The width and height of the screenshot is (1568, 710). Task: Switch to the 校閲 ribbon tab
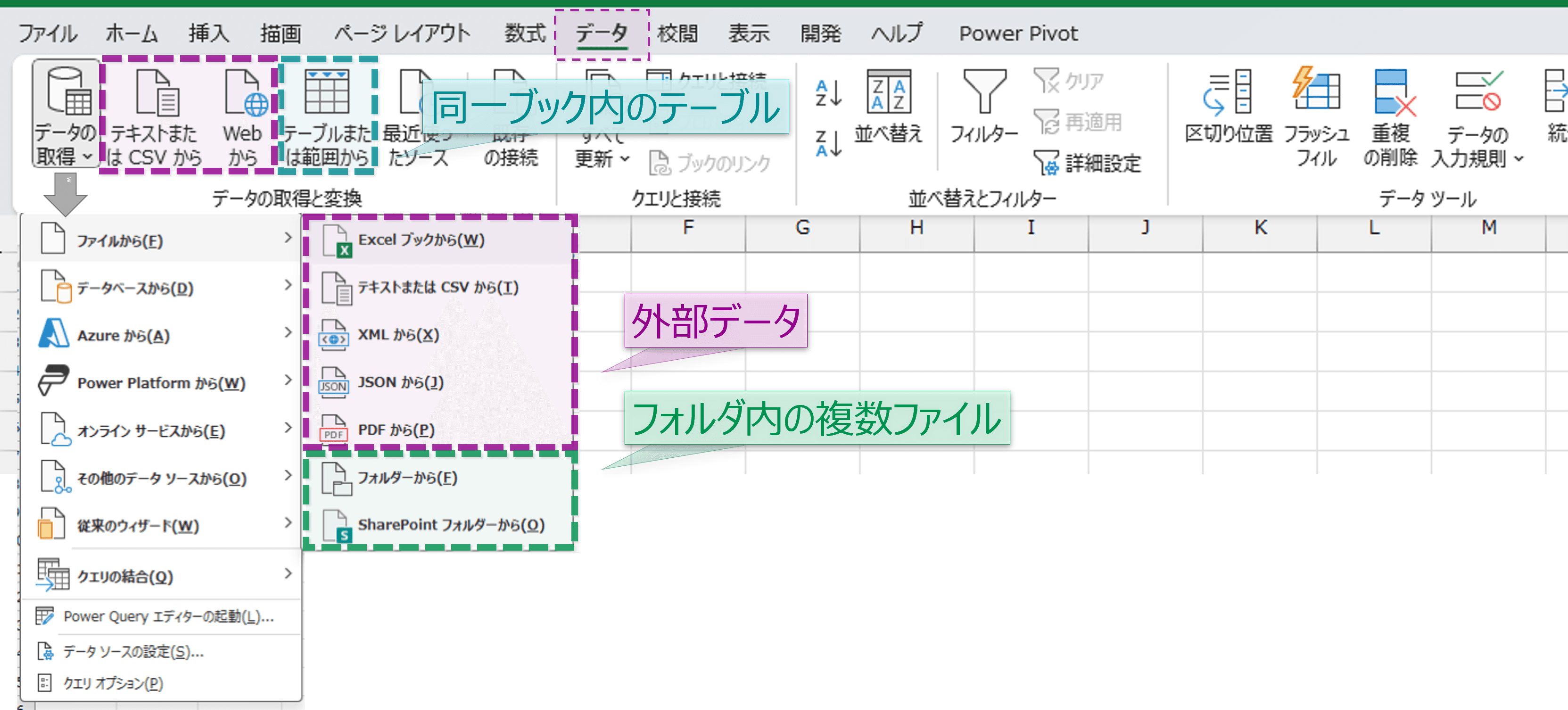677,33
